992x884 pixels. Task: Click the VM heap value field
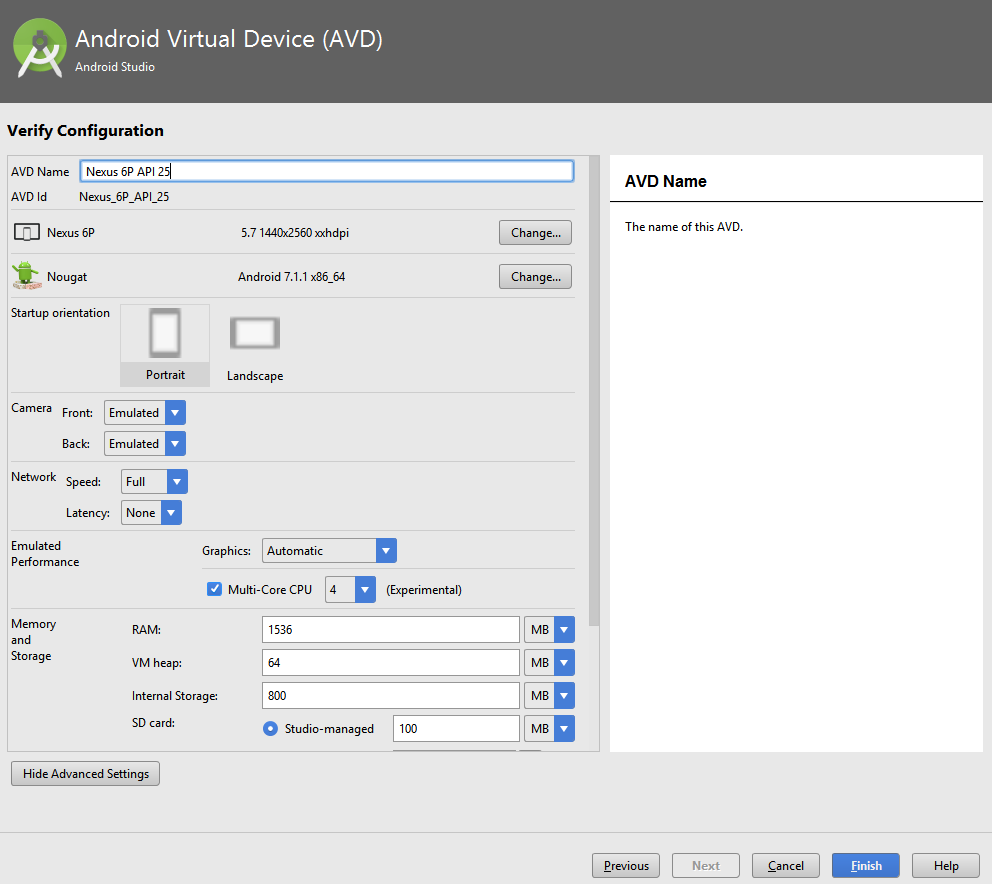(x=390, y=663)
